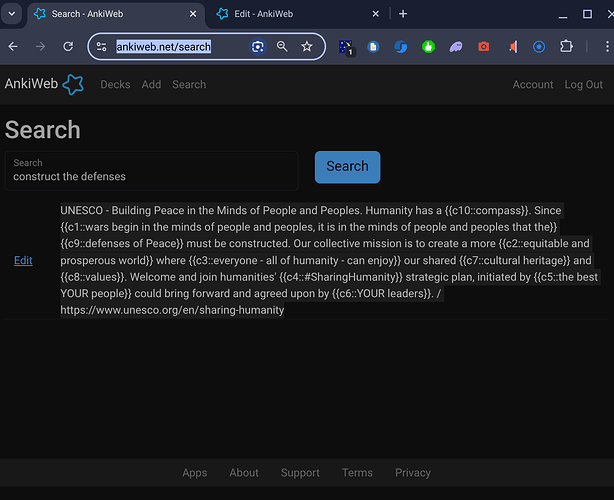Open Search in the navigation bar
Screen dimensions: 614x500
coord(189,85)
